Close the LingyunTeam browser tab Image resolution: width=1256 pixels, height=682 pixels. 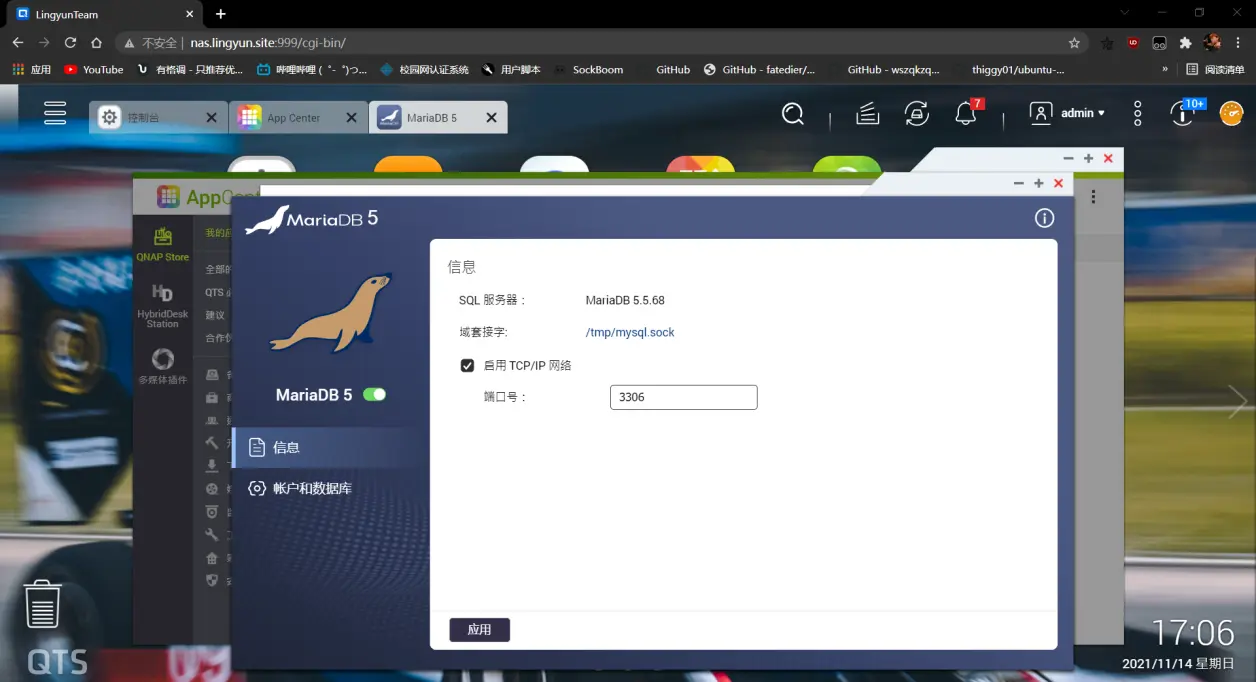coord(189,14)
